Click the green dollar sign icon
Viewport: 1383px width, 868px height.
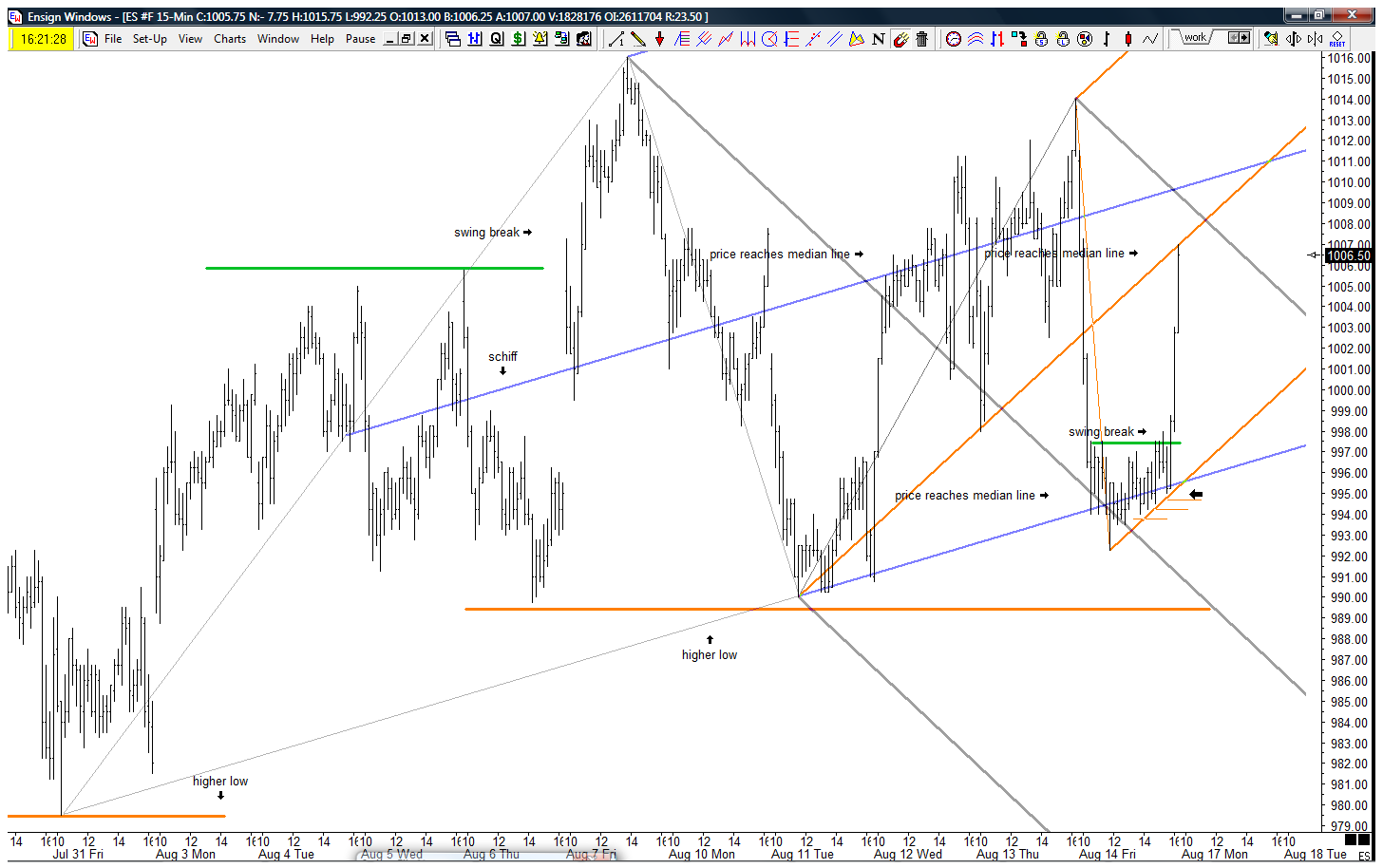coord(519,39)
